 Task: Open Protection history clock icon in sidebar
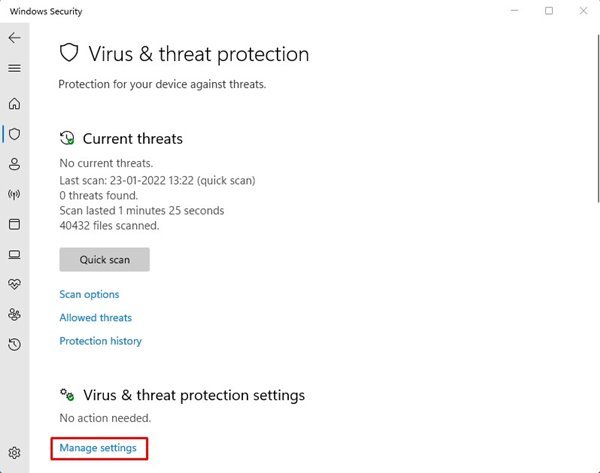(x=15, y=344)
